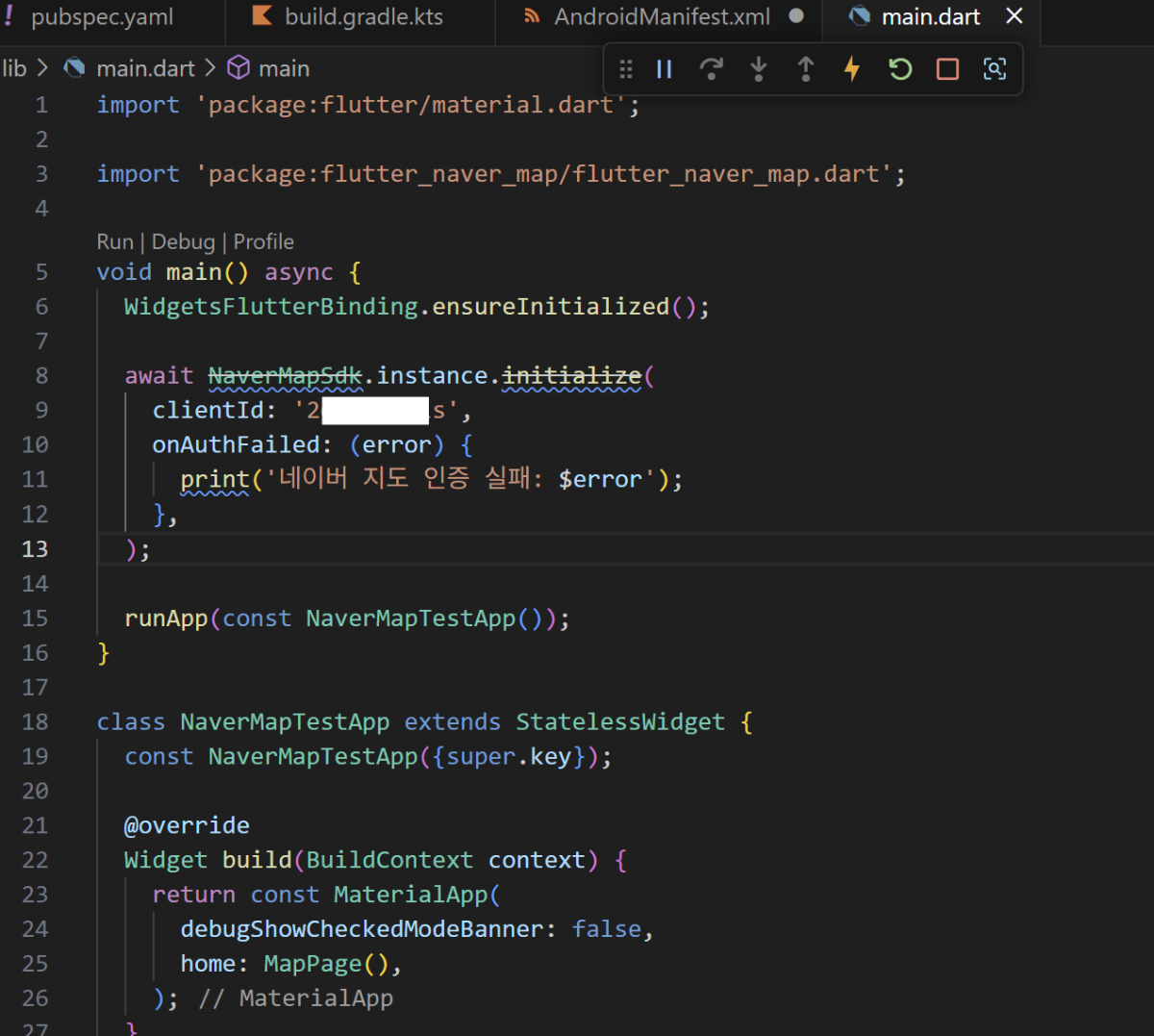This screenshot has width=1154, height=1036.
Task: Open main.dart breadcrumb dropdown
Action: (x=145, y=69)
